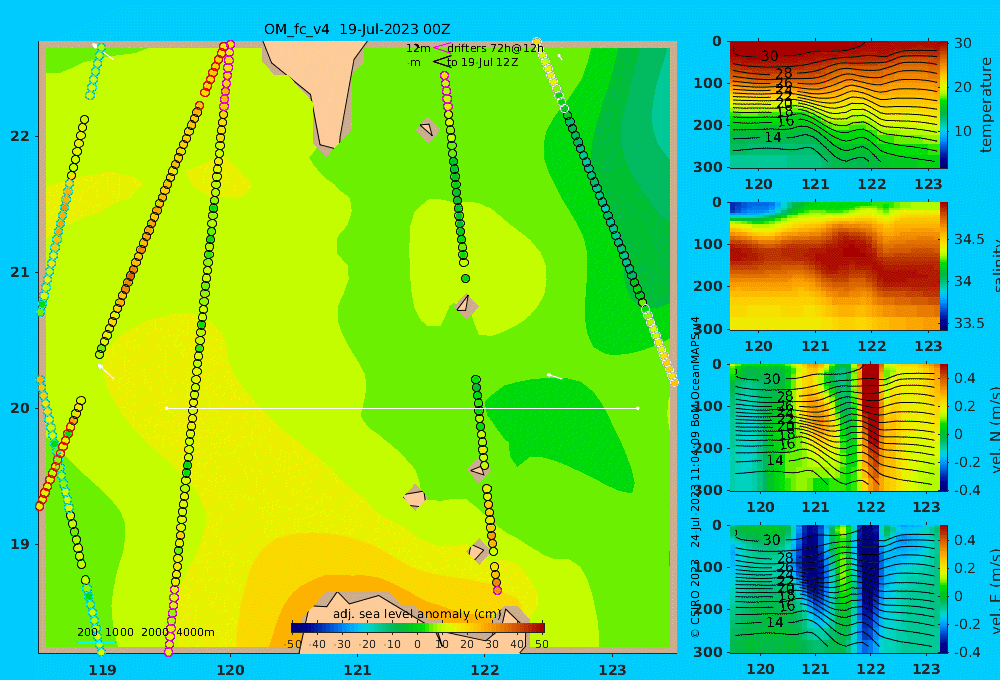The image size is (1000, 680).
Task: Click the '300' depth tick on the salinity panel
Action: click(x=709, y=329)
